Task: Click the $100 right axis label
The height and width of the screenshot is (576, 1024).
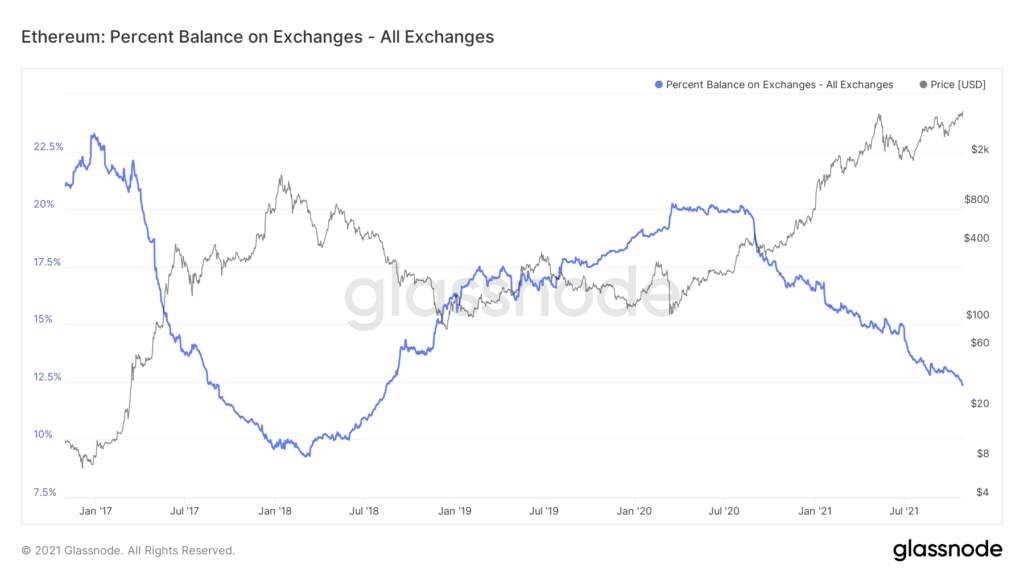Action: tap(978, 315)
